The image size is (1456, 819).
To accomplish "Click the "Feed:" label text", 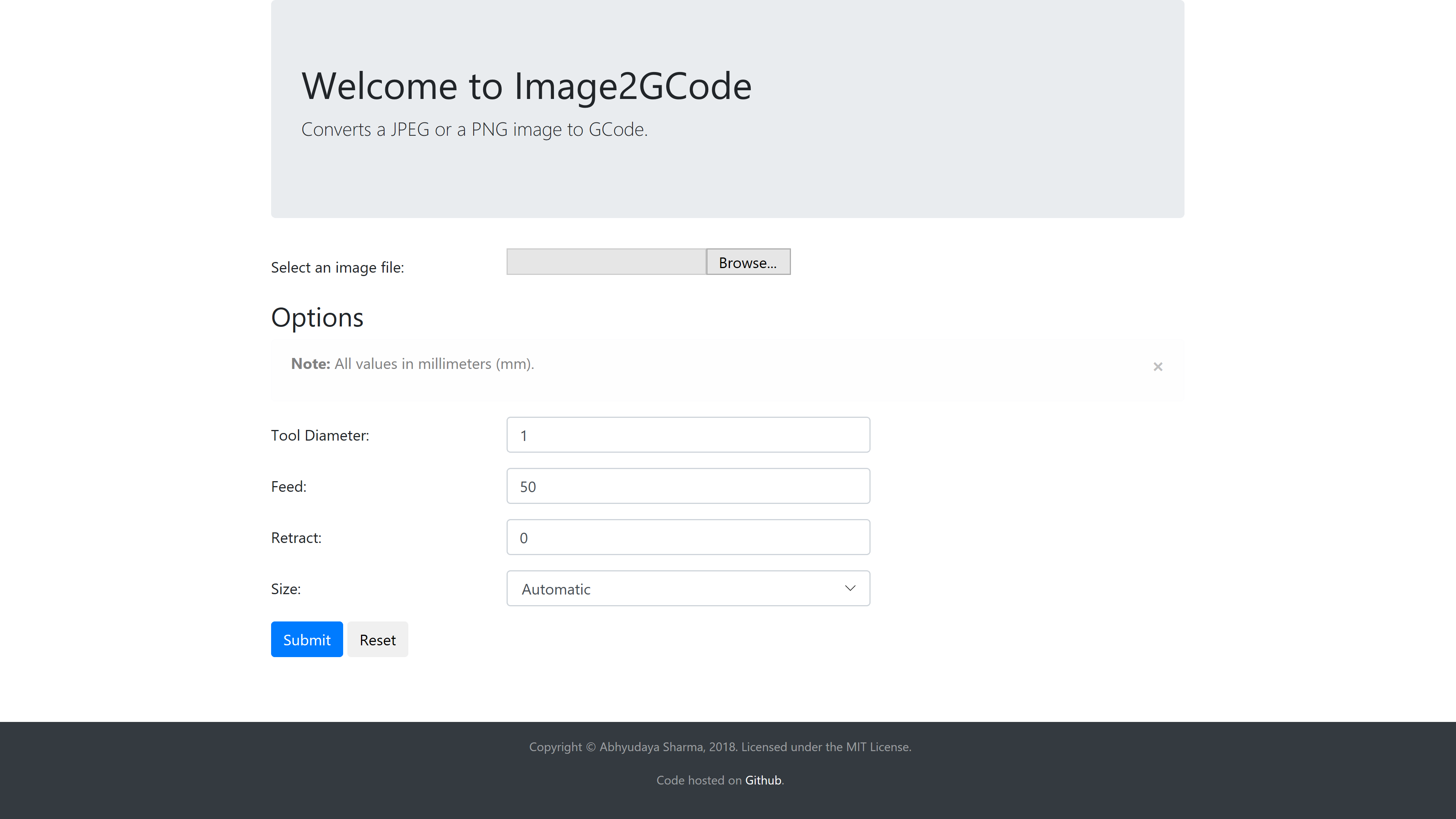I will [x=288, y=486].
